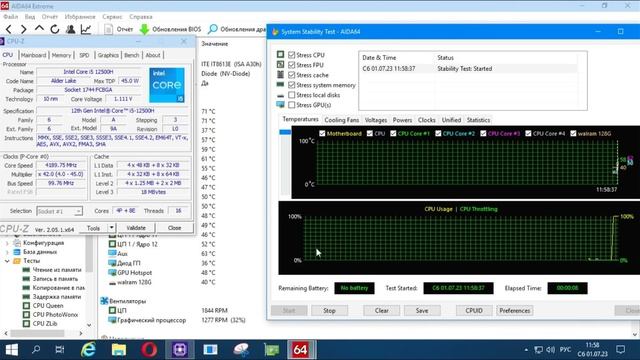This screenshot has height=360, width=640.
Task: Click the Stress system memory icon
Action: [x=280, y=84]
